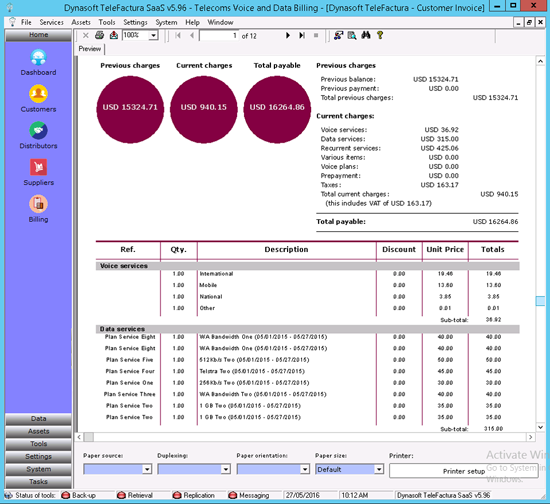Click the Current charges USD 940.15 circle
The image size is (550, 504).
[204, 109]
